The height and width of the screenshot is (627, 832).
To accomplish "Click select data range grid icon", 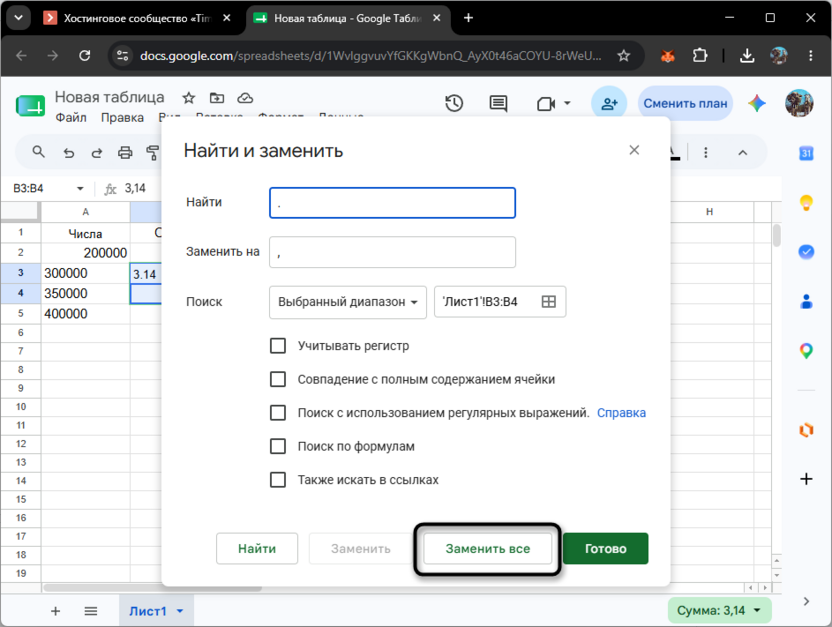I will (549, 302).
